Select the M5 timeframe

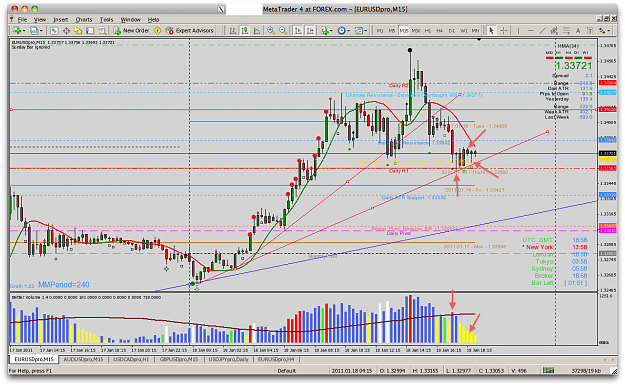point(392,31)
